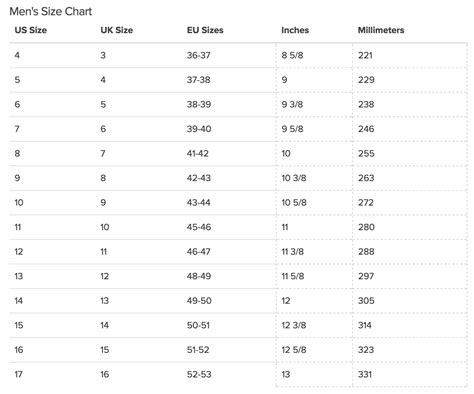474x394 pixels.
Task: Click the 12 3/8 inches cell
Action: 294,325
